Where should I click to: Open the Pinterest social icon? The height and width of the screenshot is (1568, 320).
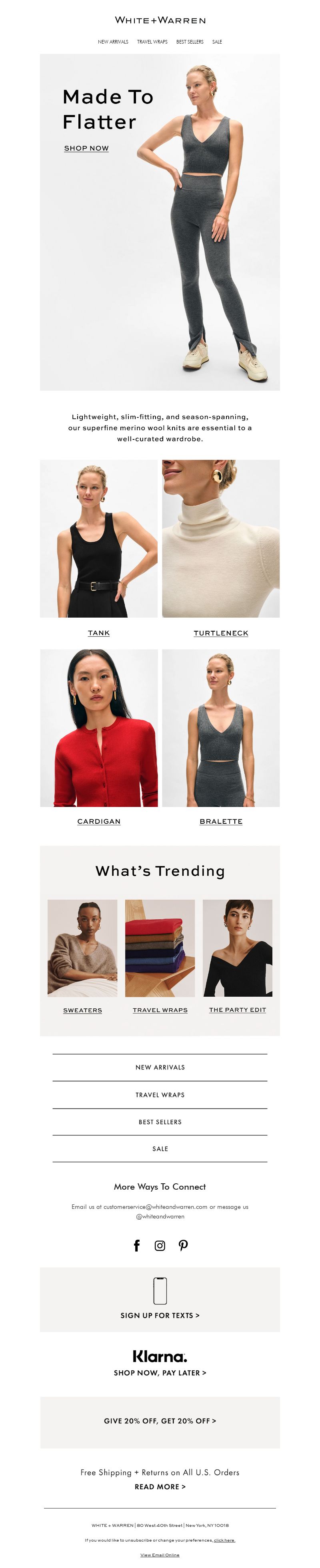point(183,1245)
